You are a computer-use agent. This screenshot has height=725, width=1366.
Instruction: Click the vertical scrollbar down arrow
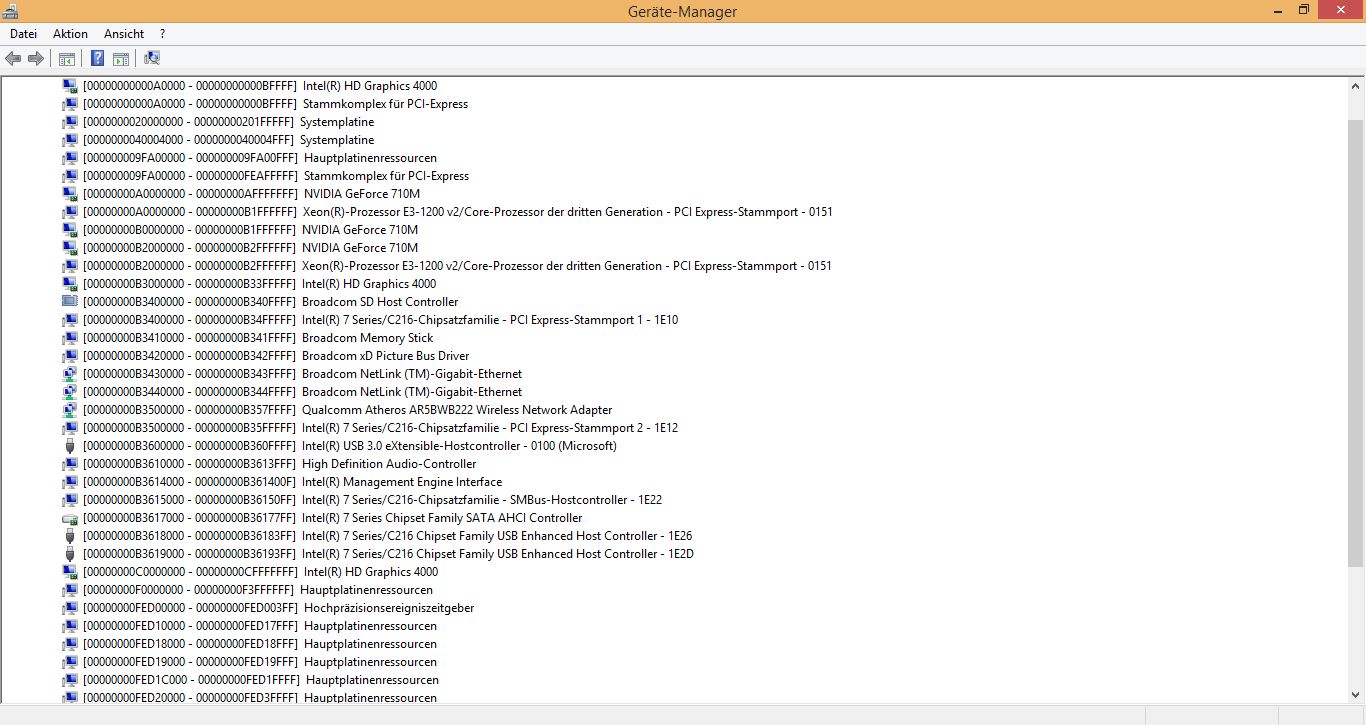coord(1356,695)
